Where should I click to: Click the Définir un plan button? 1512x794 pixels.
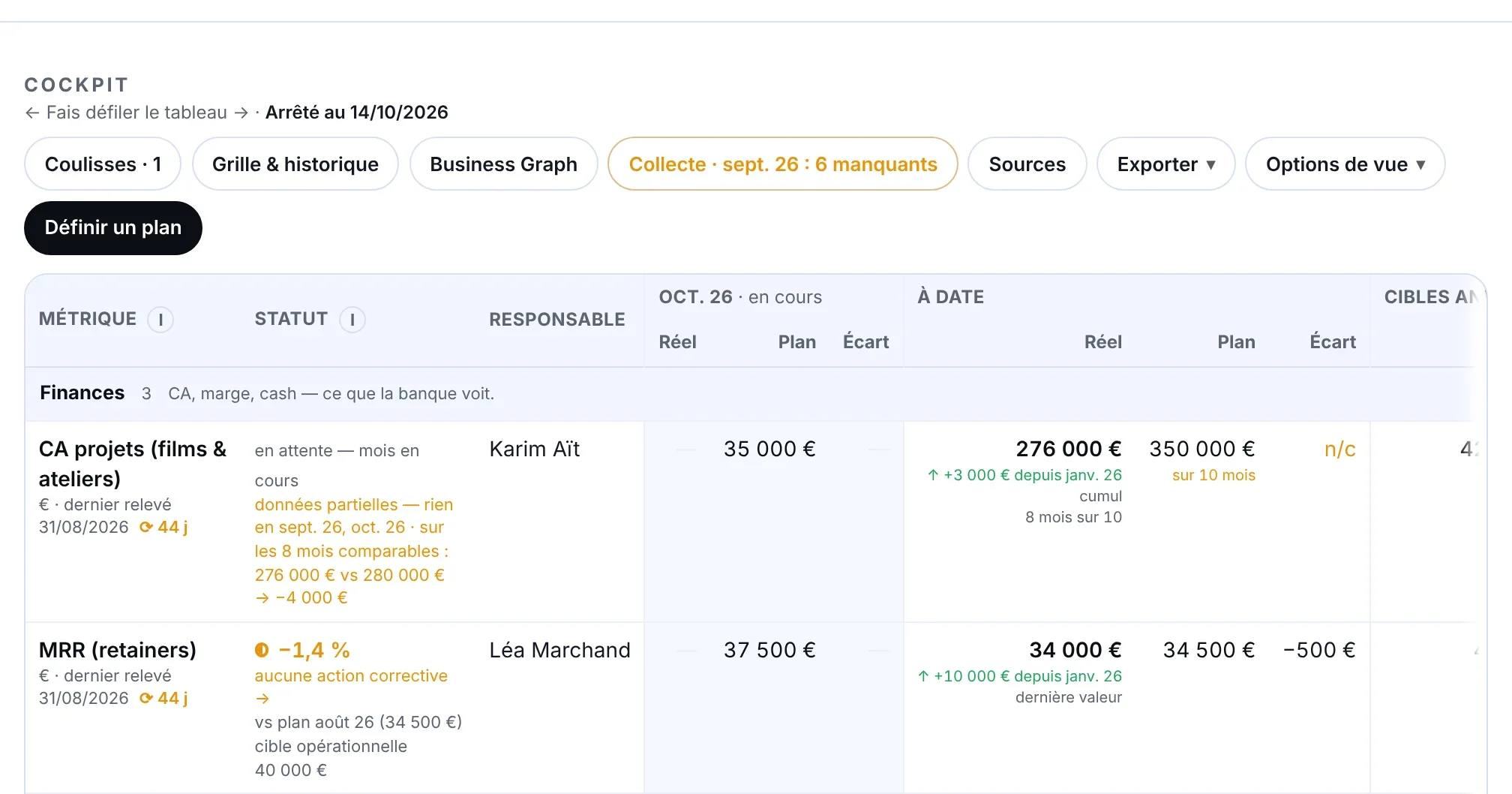pos(113,228)
